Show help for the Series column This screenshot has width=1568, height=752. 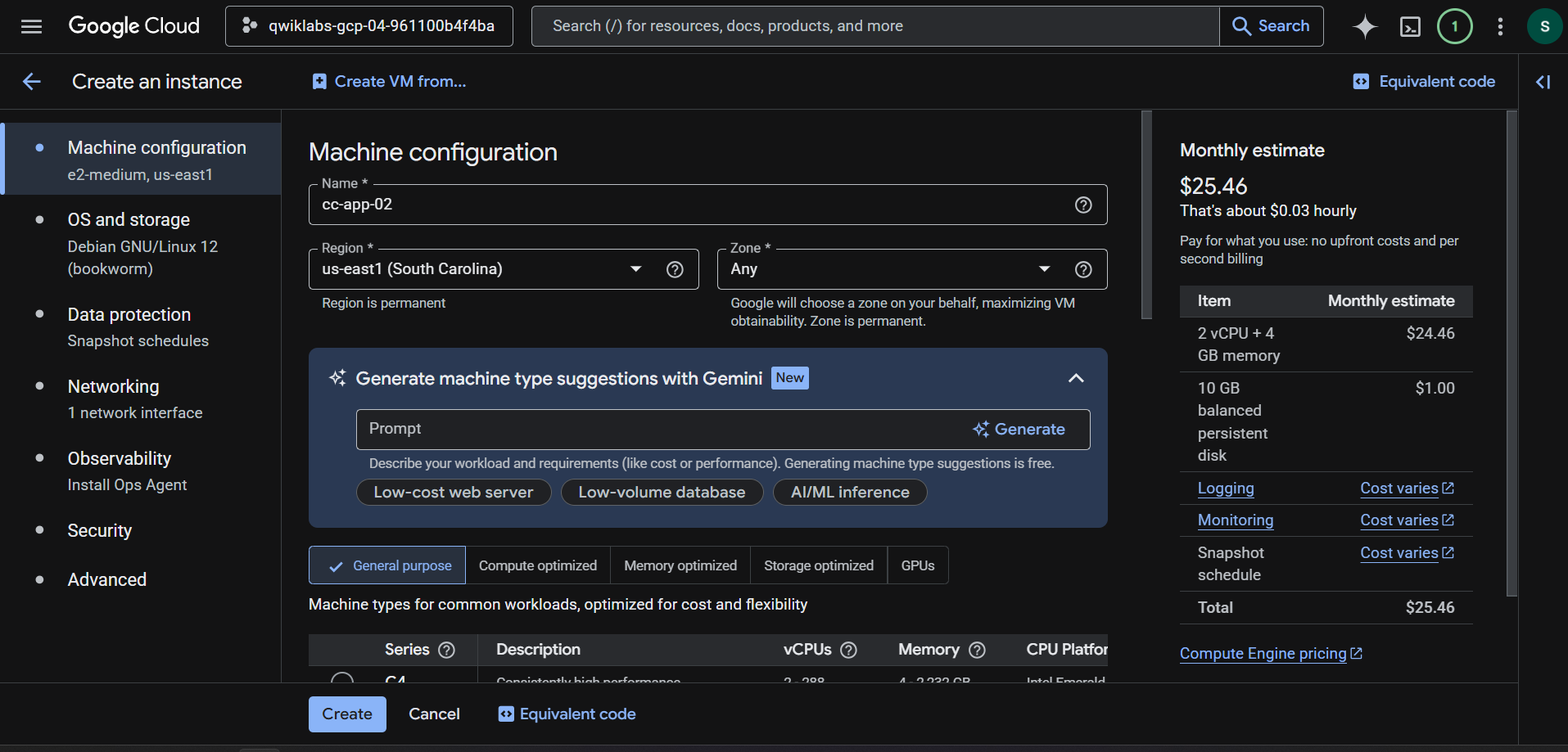446,650
